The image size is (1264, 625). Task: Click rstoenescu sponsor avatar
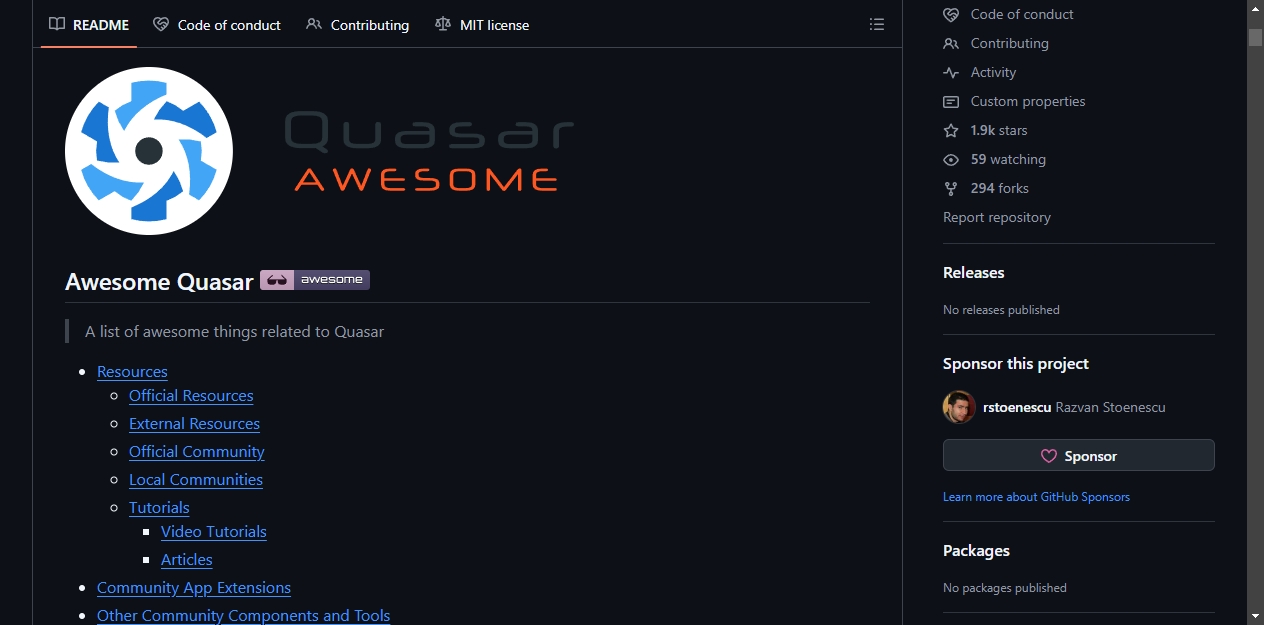pyautogui.click(x=959, y=407)
